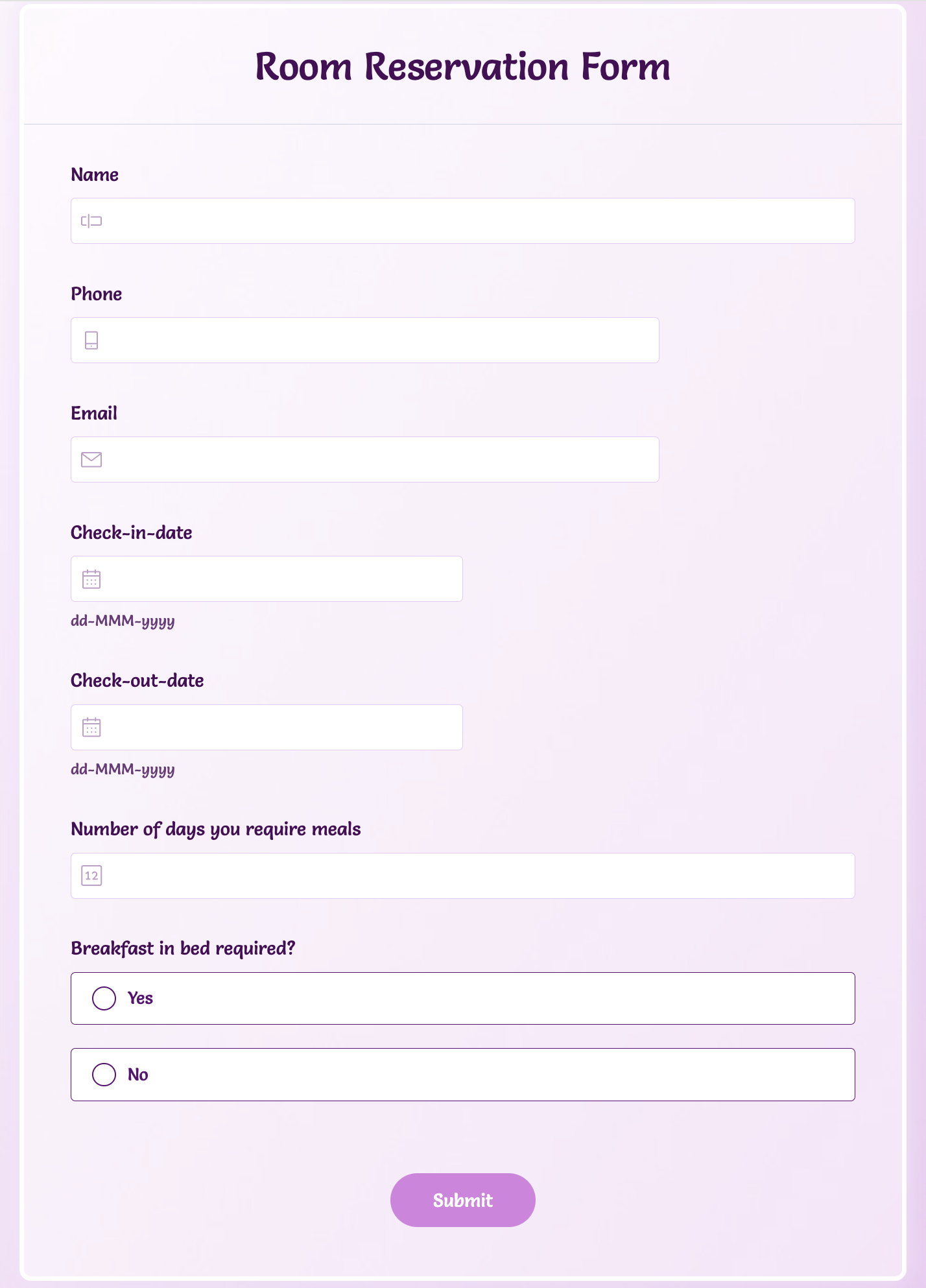Select No for breakfast in bed
The width and height of the screenshot is (926, 1288).
[x=104, y=1075]
